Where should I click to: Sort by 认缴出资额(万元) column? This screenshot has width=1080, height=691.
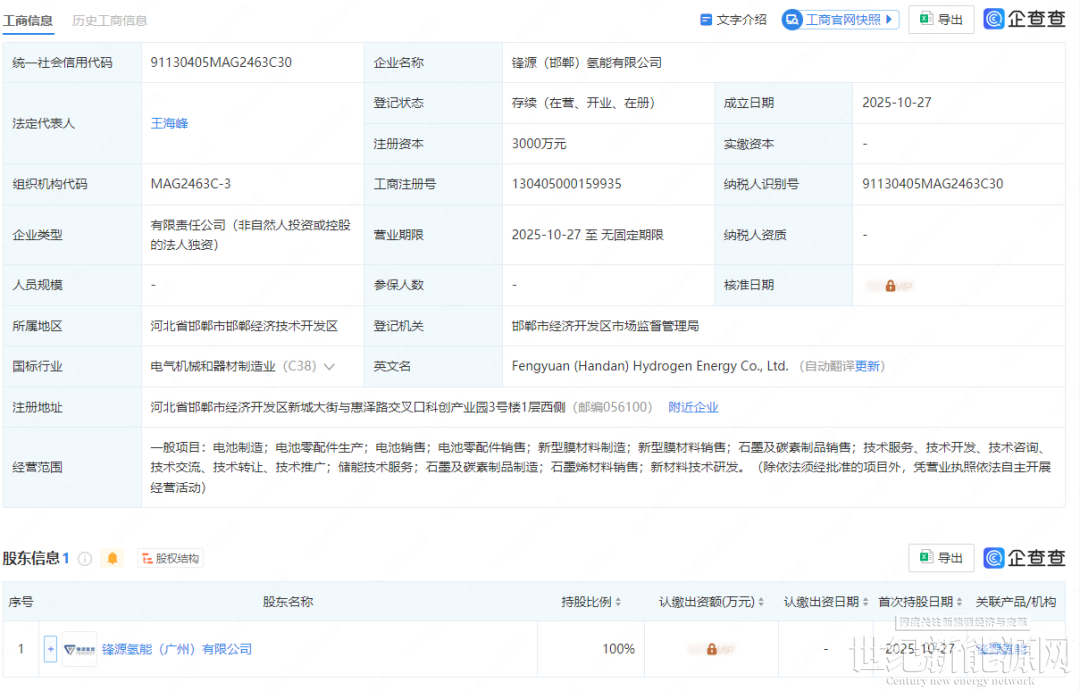(x=760, y=602)
